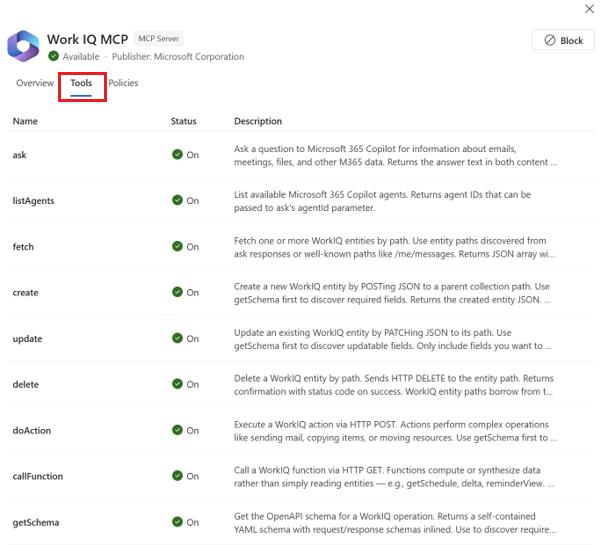
Task: Click the update tool description text
Action: (393, 339)
